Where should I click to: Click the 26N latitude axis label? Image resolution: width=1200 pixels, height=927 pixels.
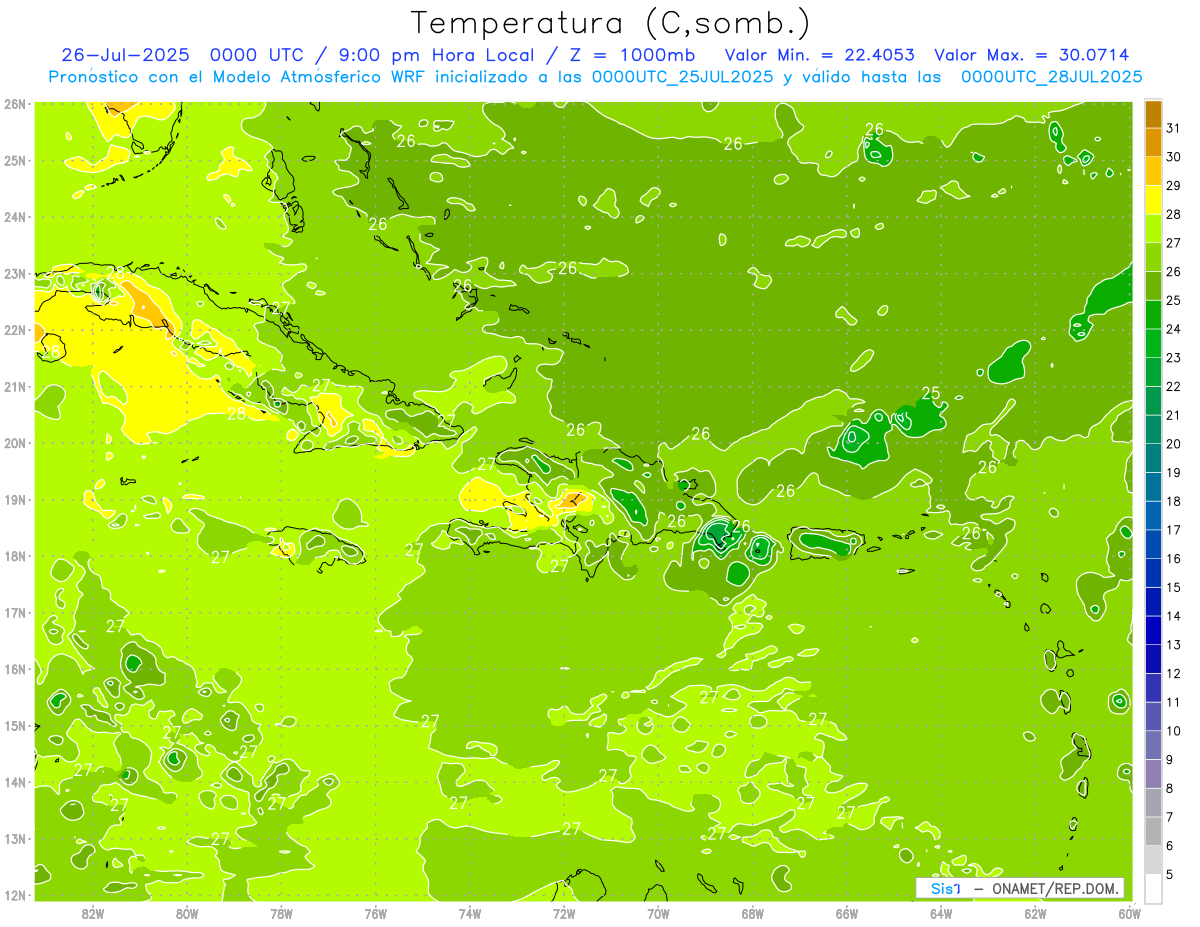coord(14,104)
